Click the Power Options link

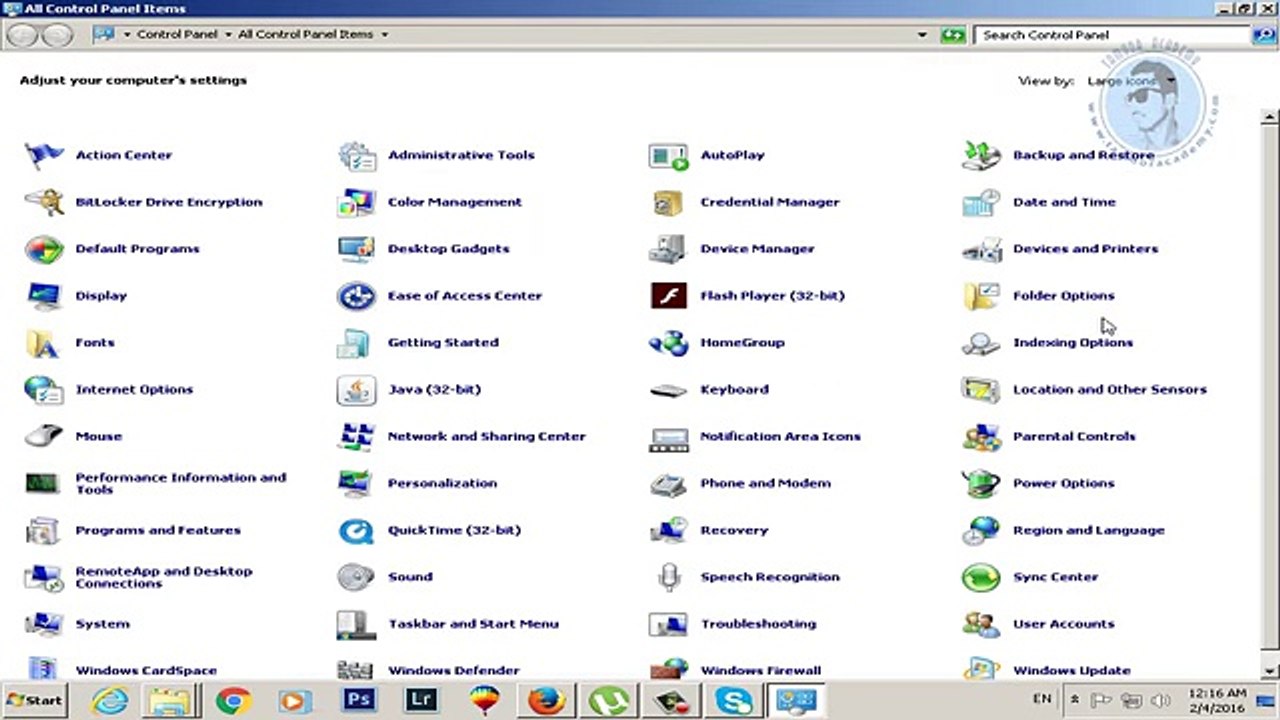click(x=1063, y=483)
